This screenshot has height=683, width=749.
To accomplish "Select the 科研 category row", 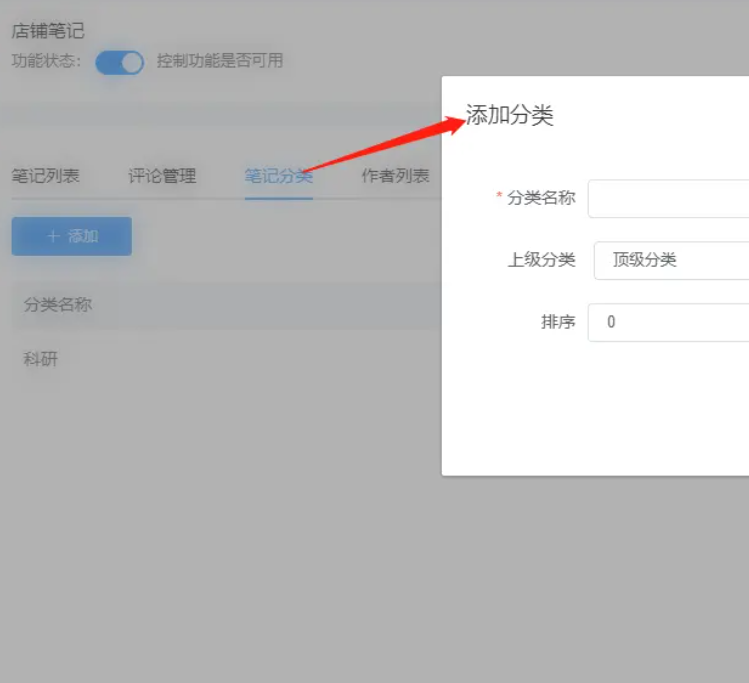I will [226, 359].
